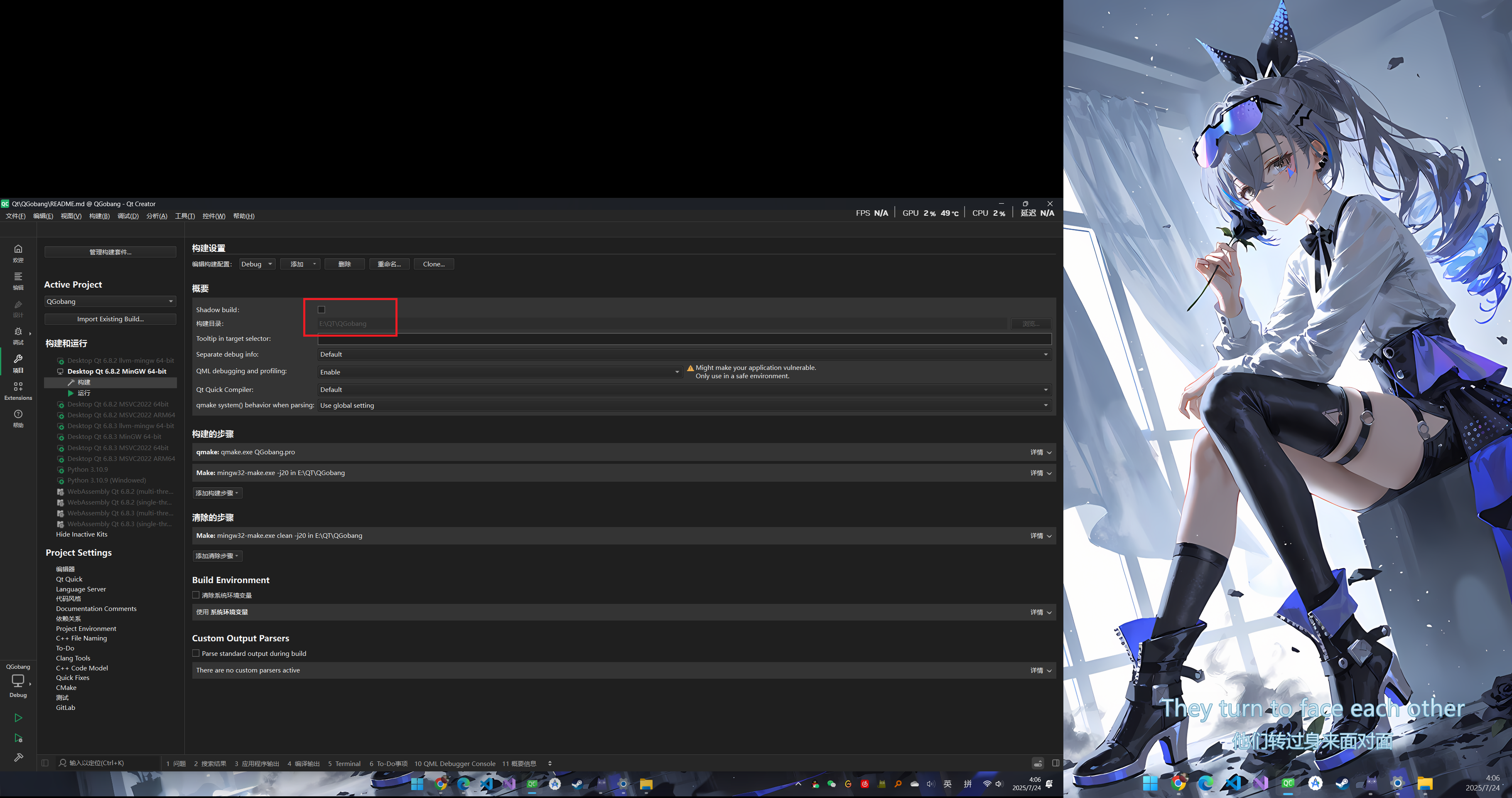Click the Clone... button
1512x798 pixels.
(x=434, y=264)
